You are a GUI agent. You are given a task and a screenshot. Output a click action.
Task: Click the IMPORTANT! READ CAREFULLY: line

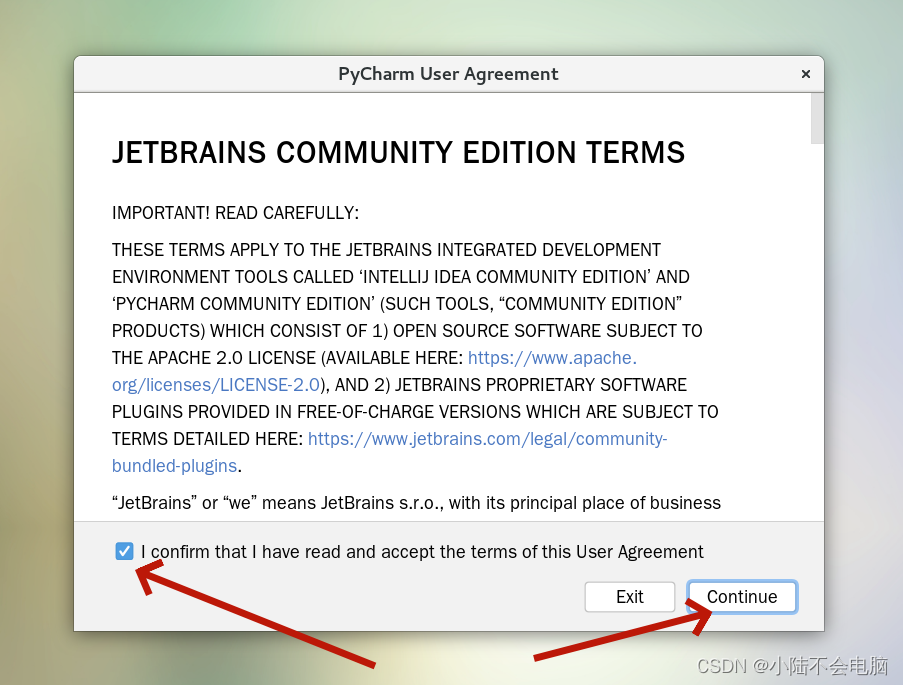(x=235, y=213)
